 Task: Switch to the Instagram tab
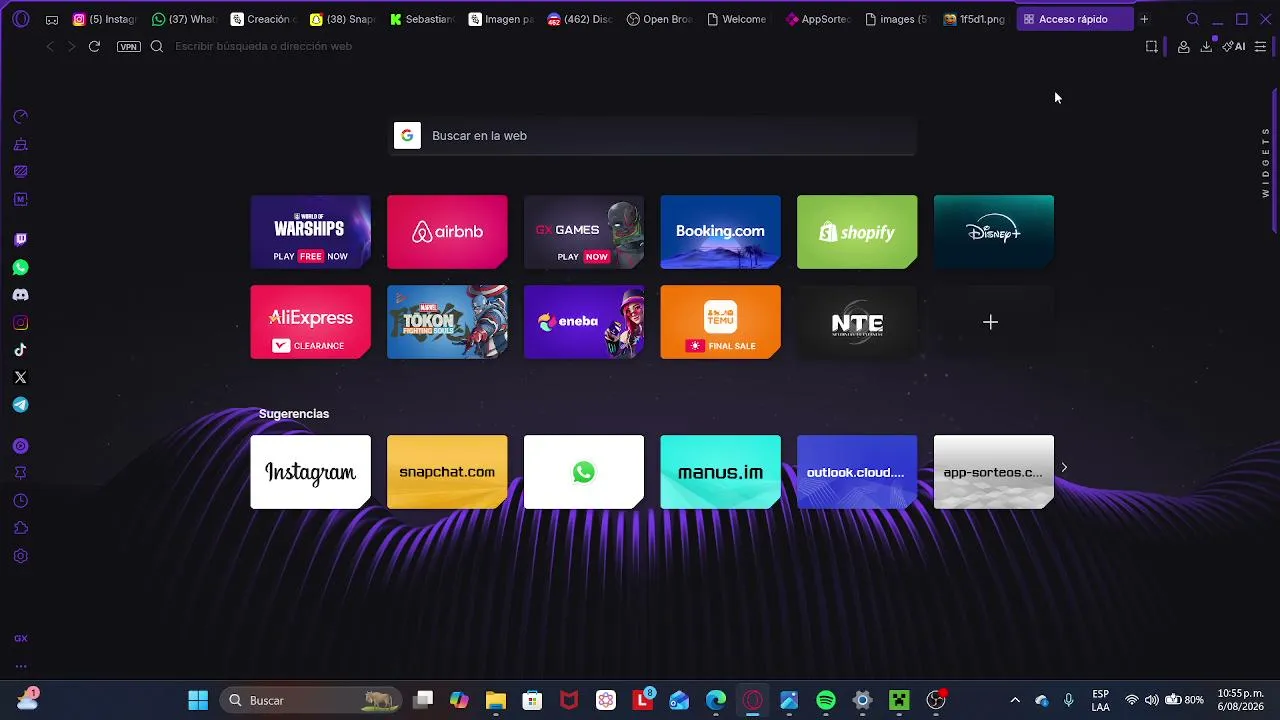pyautogui.click(x=105, y=19)
